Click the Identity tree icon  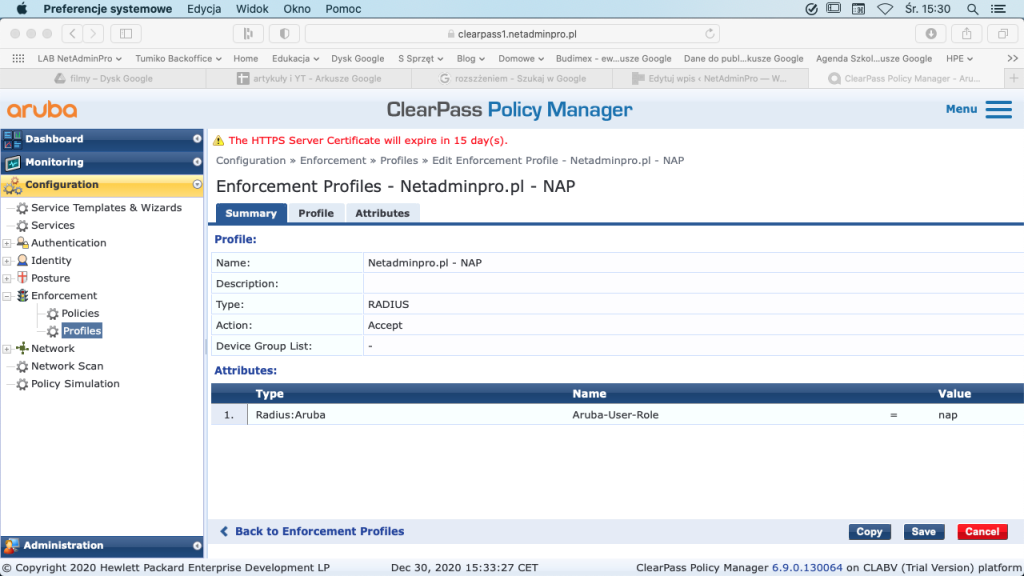tap(22, 260)
